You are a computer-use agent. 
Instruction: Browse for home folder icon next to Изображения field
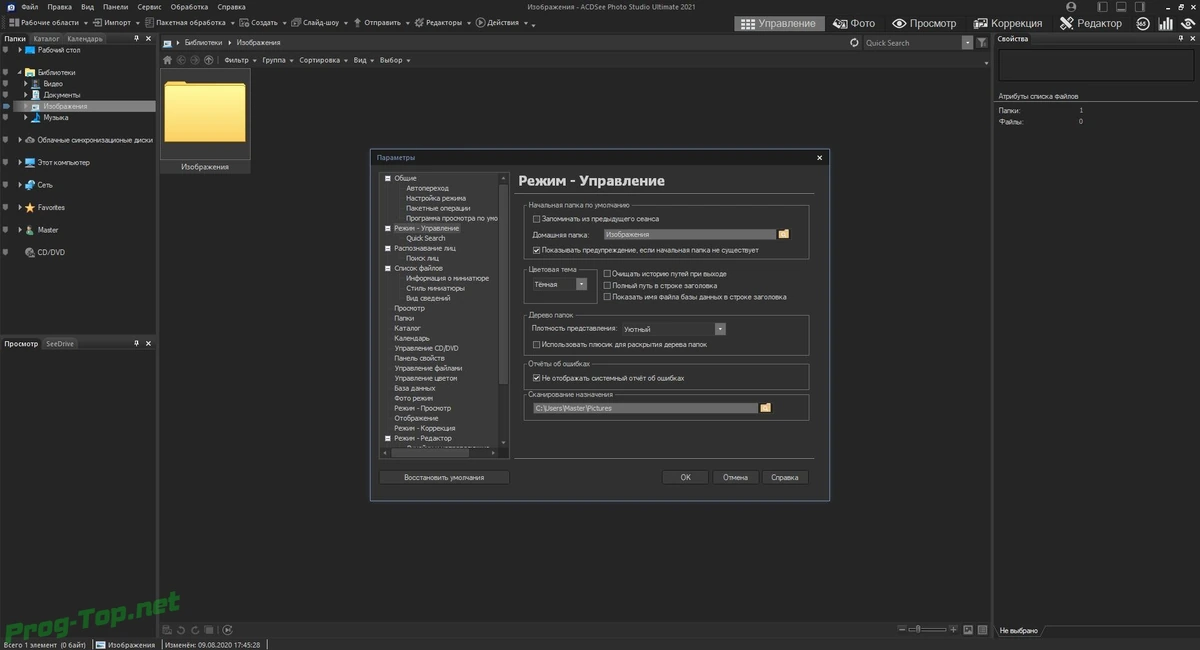(x=784, y=234)
